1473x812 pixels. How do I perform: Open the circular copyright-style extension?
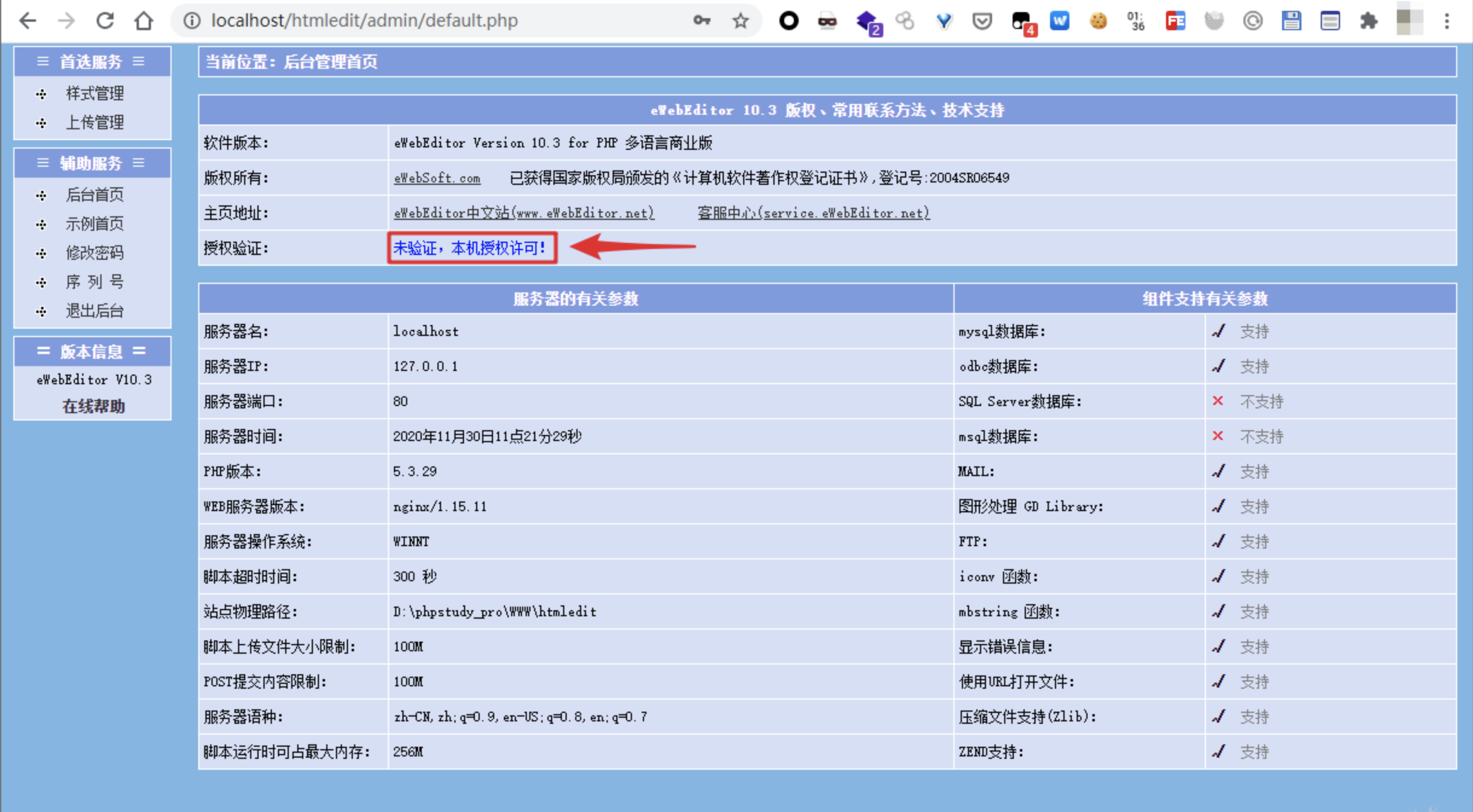1252,21
